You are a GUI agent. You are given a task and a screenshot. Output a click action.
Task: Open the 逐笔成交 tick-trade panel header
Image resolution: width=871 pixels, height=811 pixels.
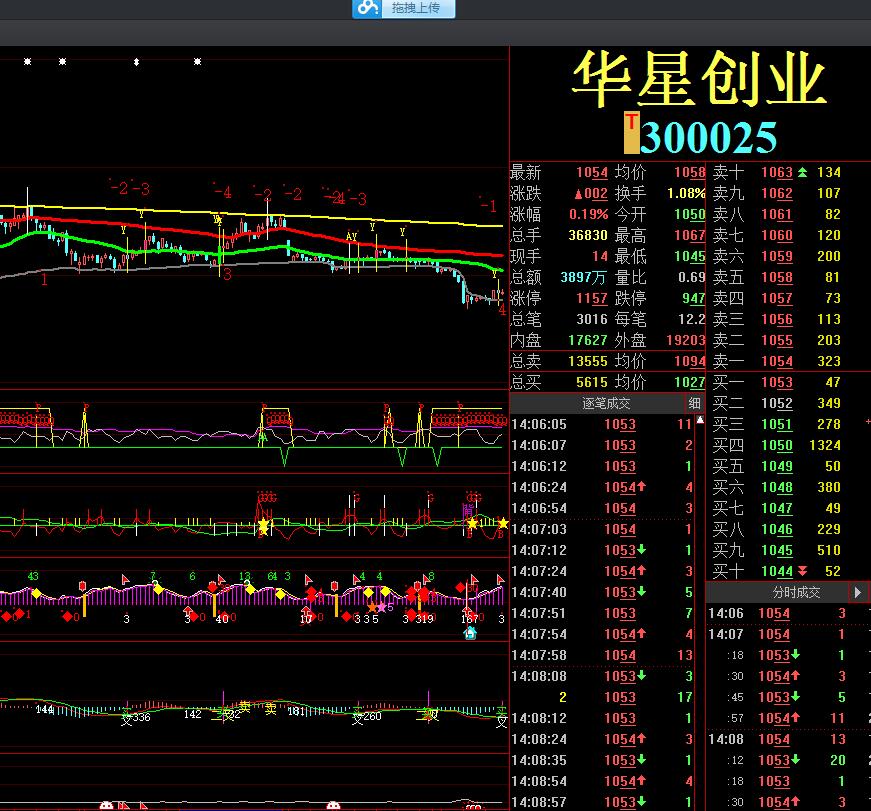pos(606,403)
